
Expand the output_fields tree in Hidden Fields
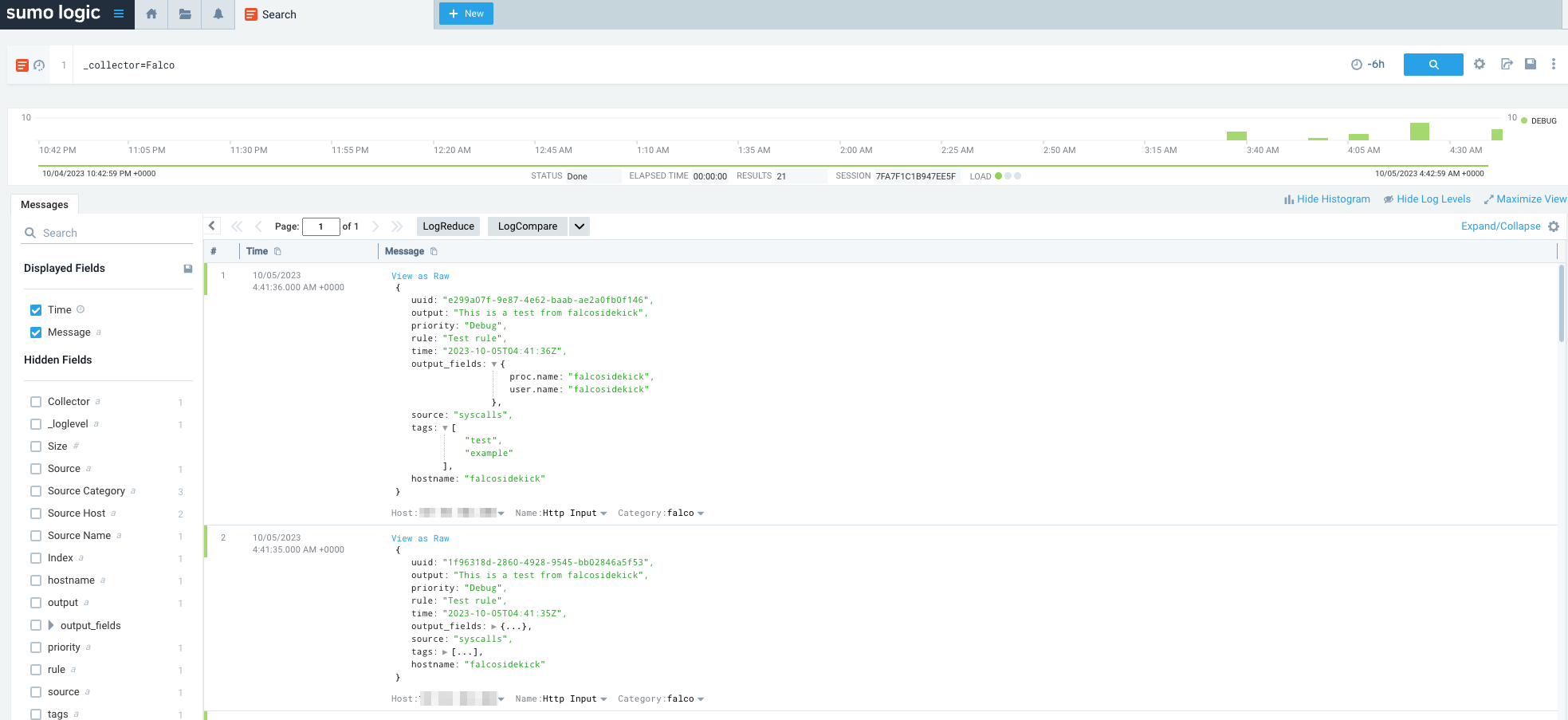[51, 626]
